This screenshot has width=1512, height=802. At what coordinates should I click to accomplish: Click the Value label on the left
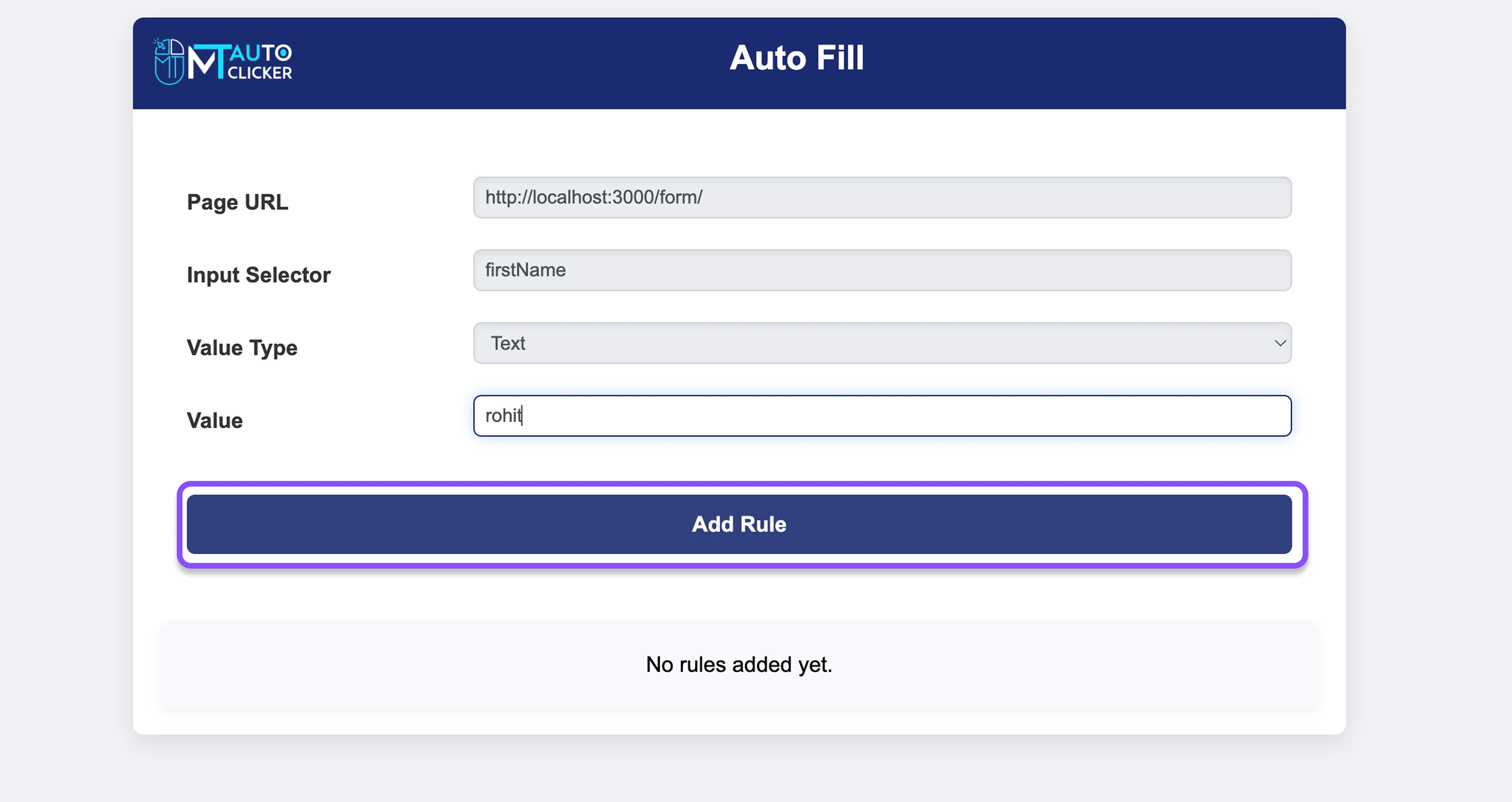tap(214, 420)
